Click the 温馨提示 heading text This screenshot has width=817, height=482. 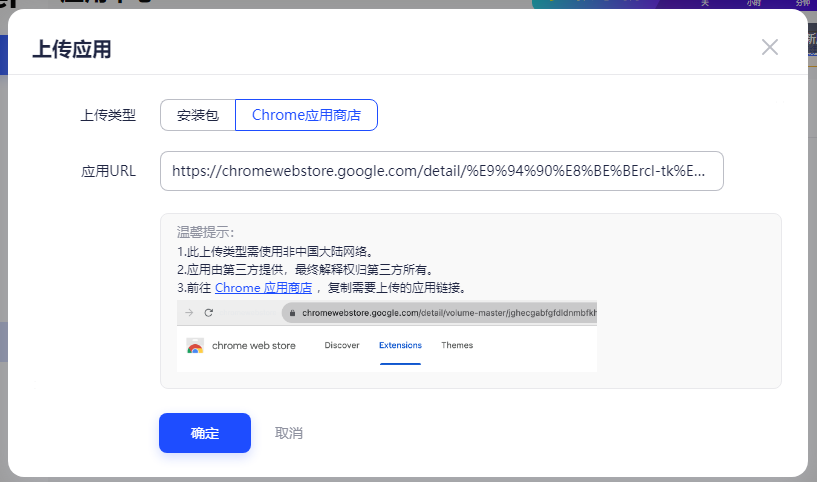205,233
